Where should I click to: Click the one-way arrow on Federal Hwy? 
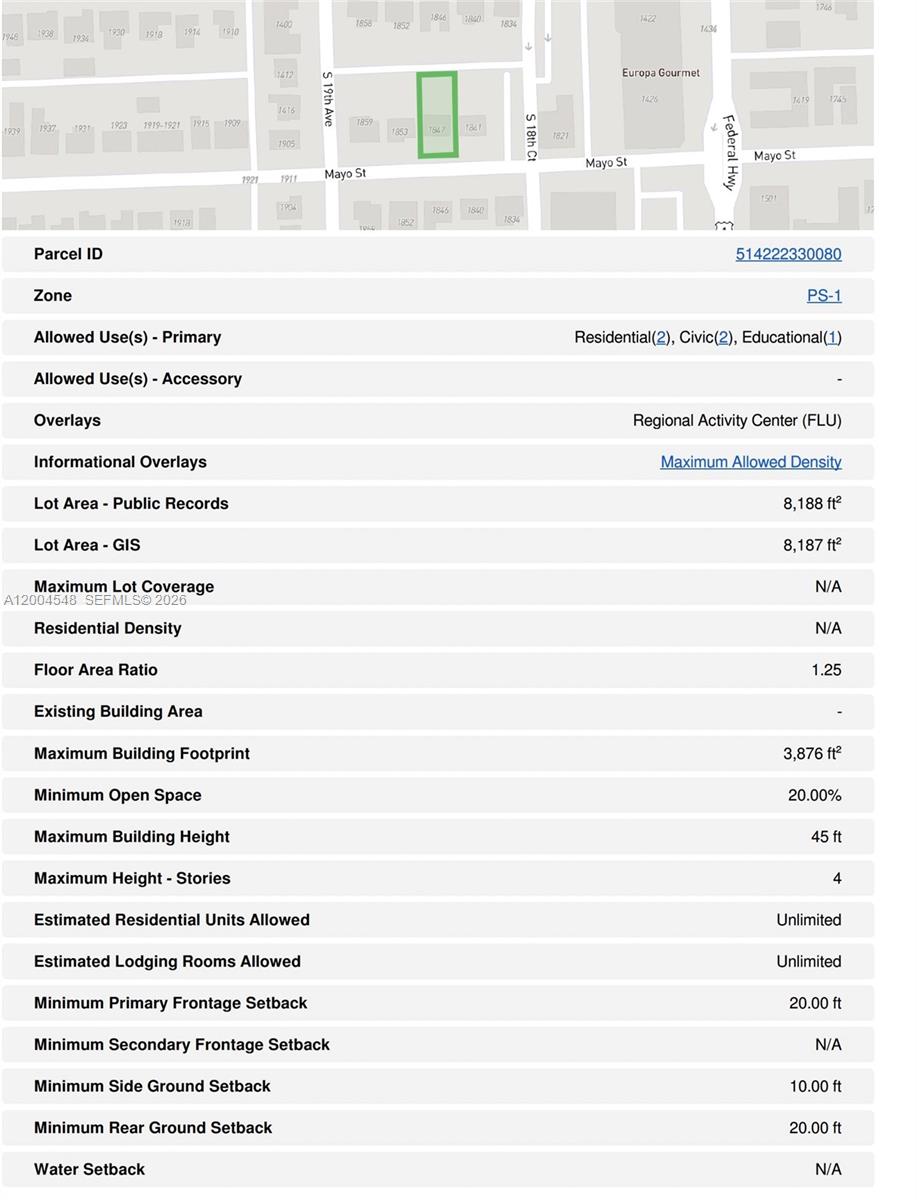713,127
